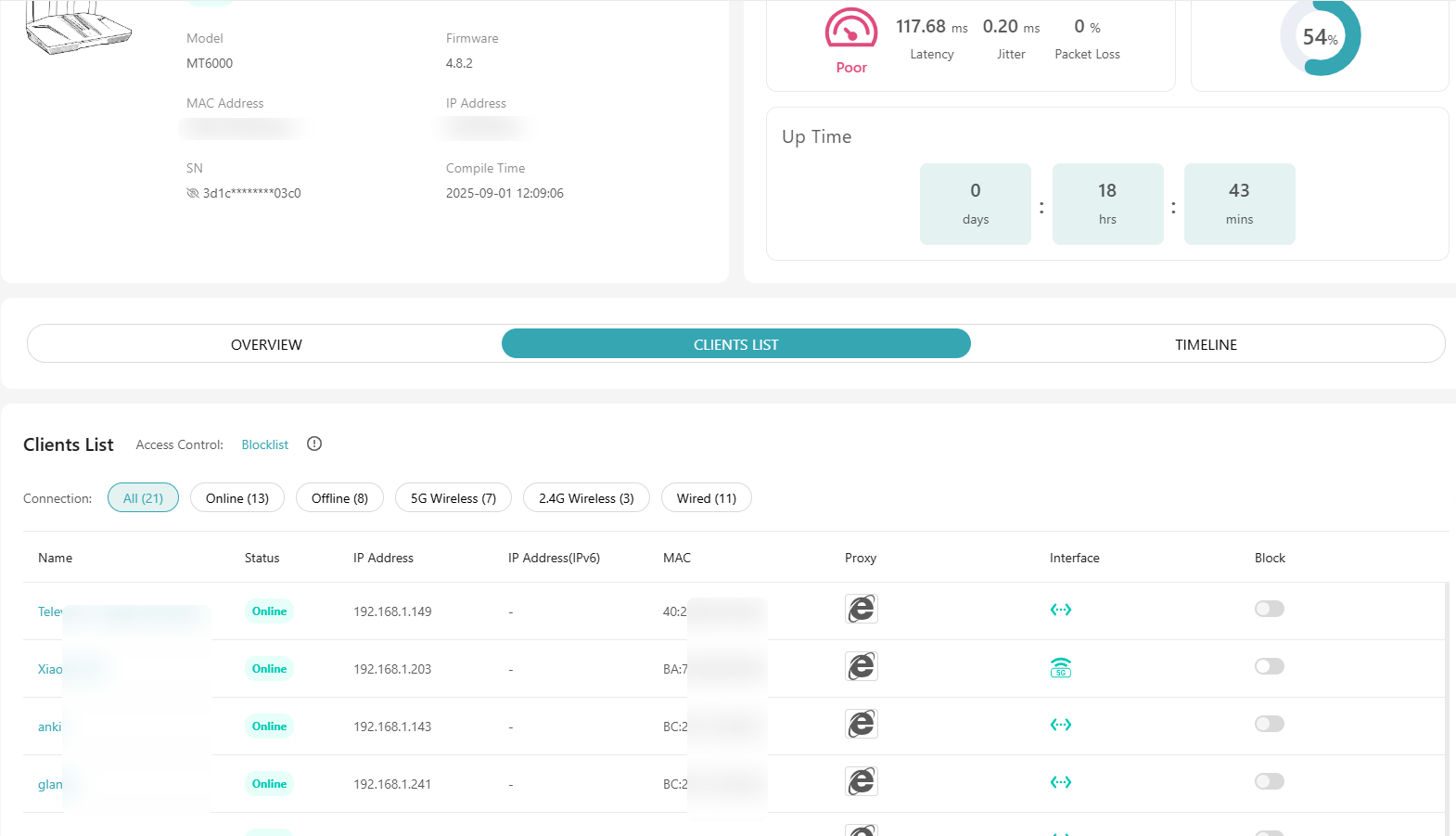Click wired interface icon for 192.168.1.143
1456x836 pixels.
pos(1060,725)
